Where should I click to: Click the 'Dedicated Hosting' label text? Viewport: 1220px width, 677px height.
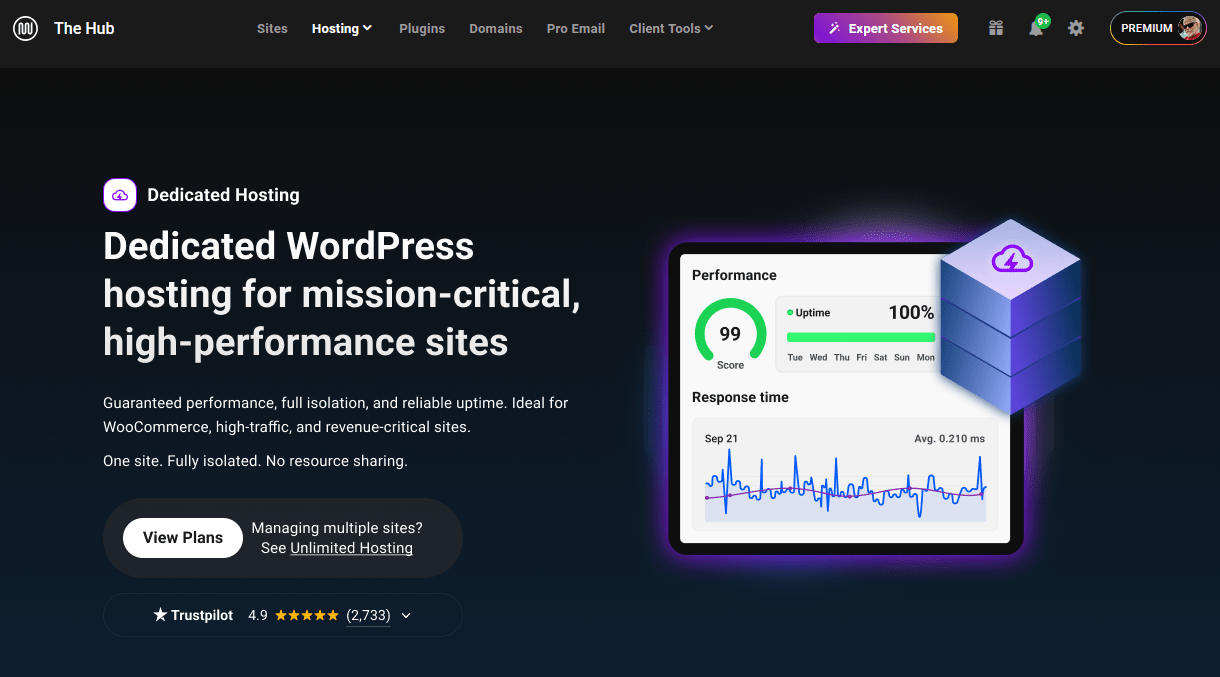[223, 195]
